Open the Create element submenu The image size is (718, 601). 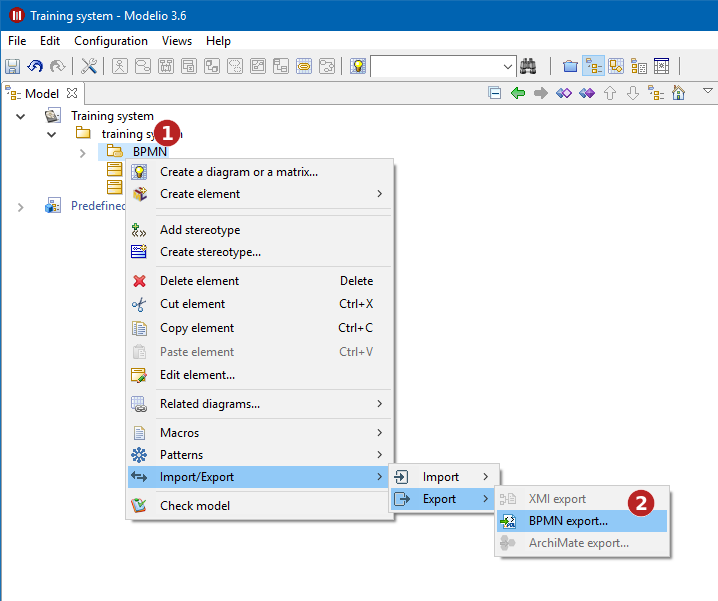260,194
